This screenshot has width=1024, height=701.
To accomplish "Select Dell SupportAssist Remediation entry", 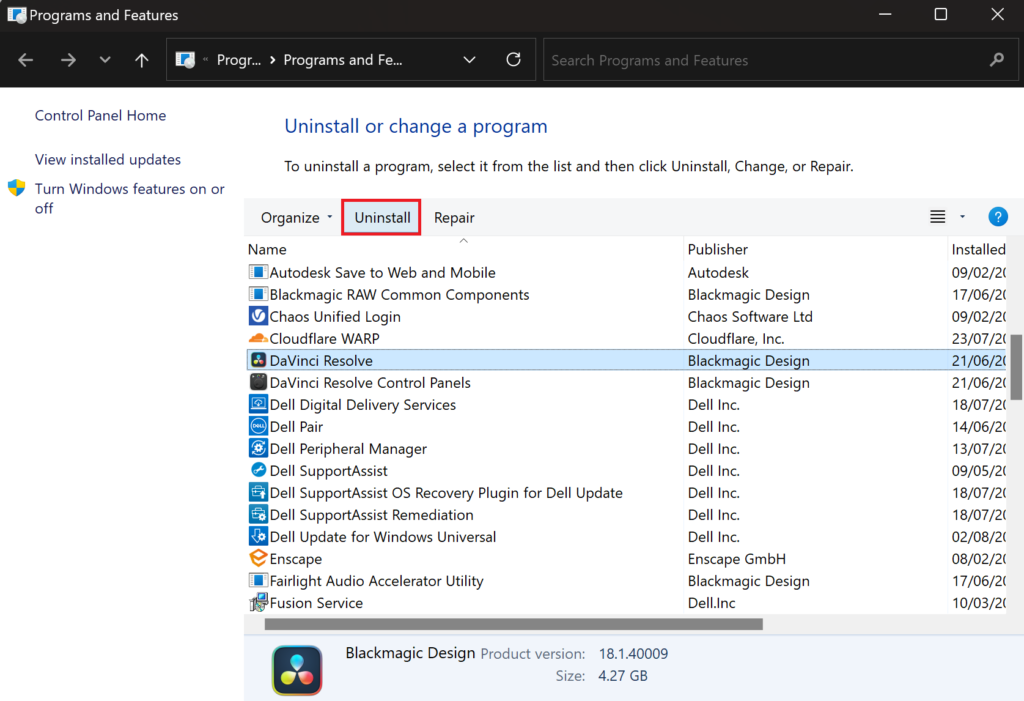I will click(372, 515).
